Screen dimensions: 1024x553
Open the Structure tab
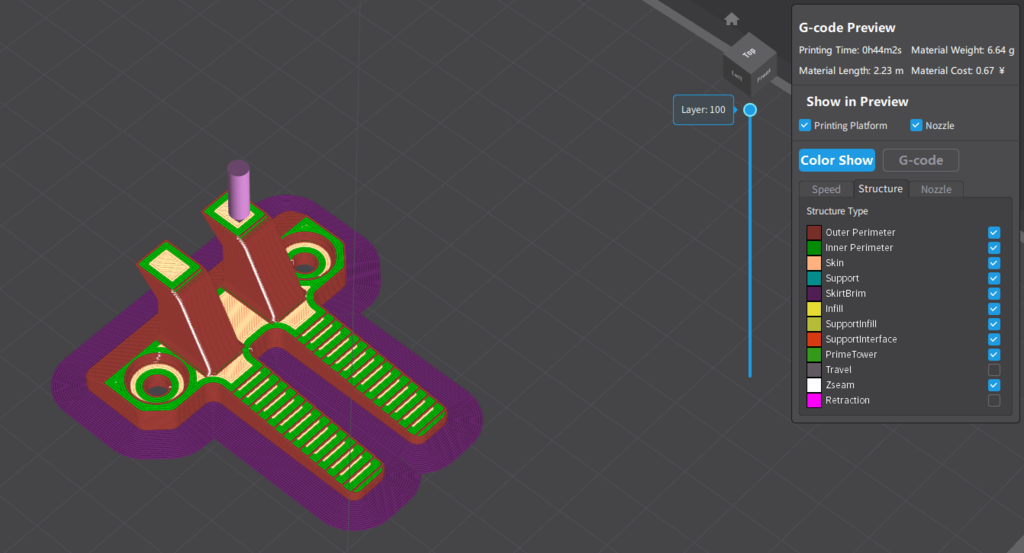880,189
